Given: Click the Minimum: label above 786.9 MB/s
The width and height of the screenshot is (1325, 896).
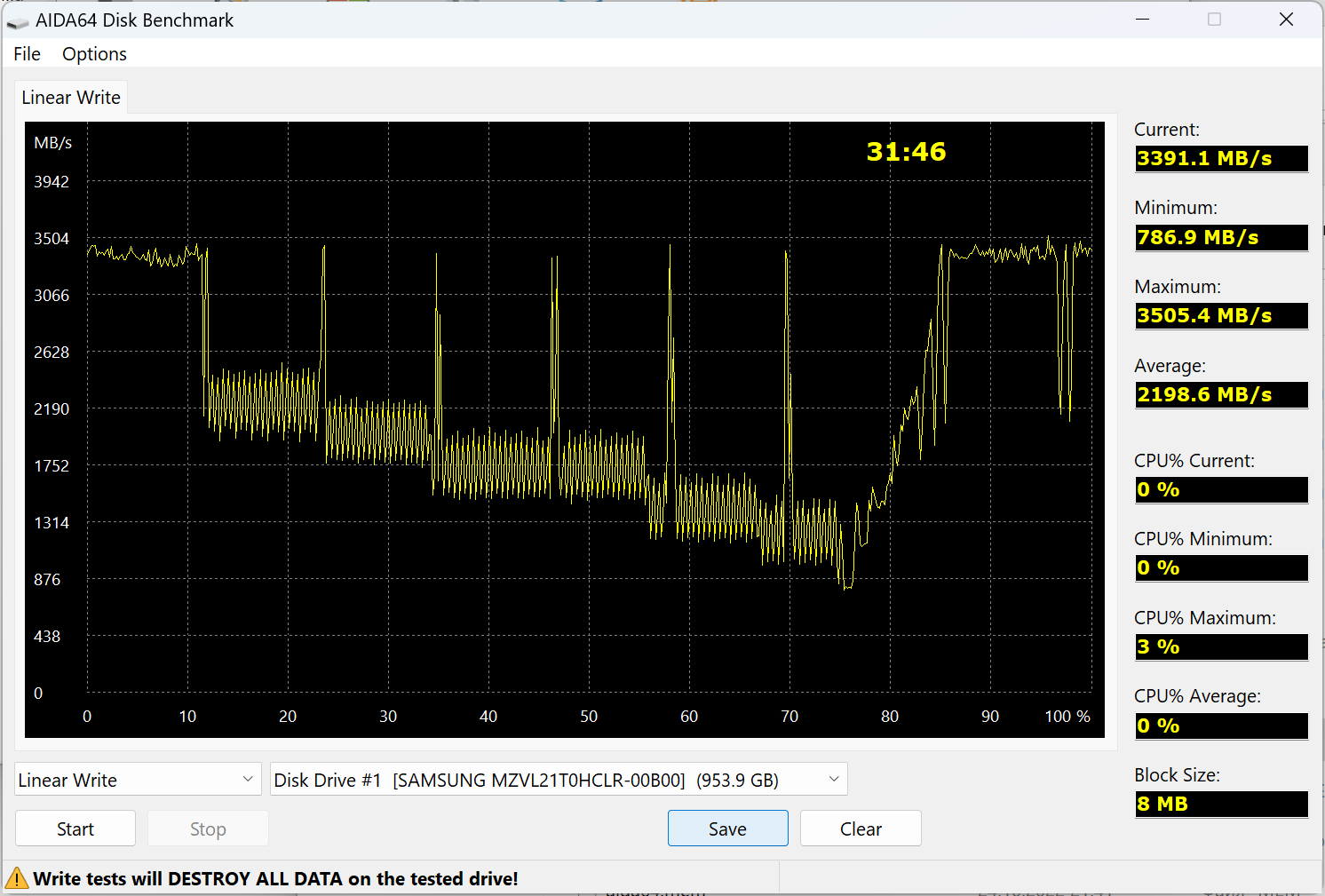Looking at the screenshot, I should tap(1176, 208).
